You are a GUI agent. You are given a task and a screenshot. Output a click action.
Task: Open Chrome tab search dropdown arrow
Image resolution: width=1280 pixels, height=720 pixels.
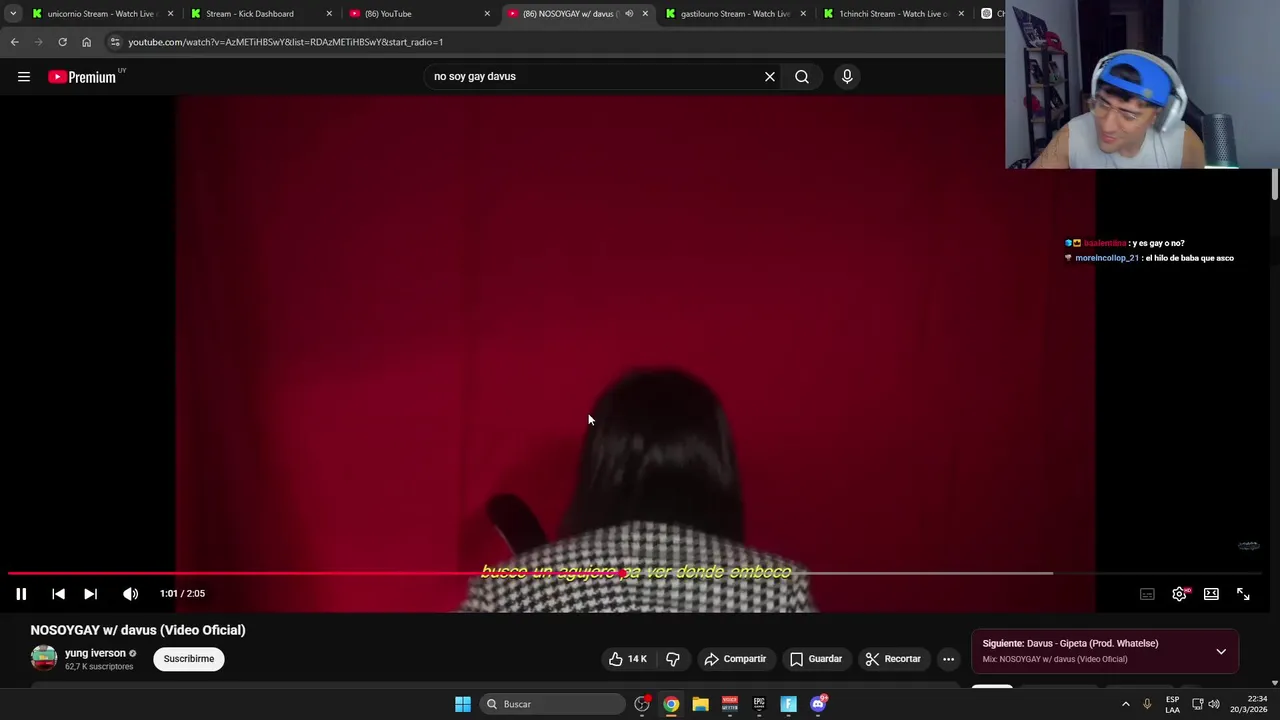click(13, 14)
